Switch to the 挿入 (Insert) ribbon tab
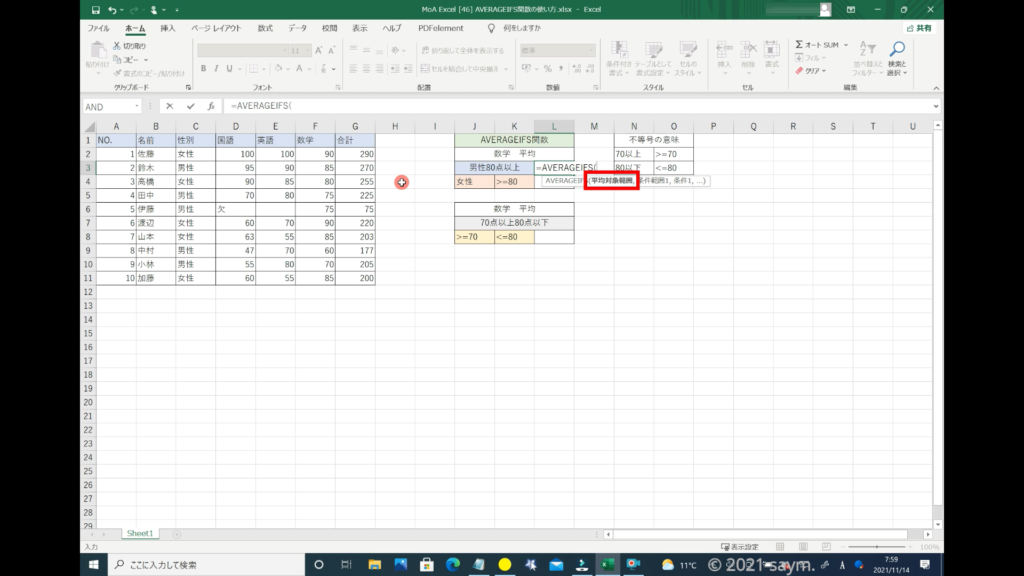 (x=168, y=28)
